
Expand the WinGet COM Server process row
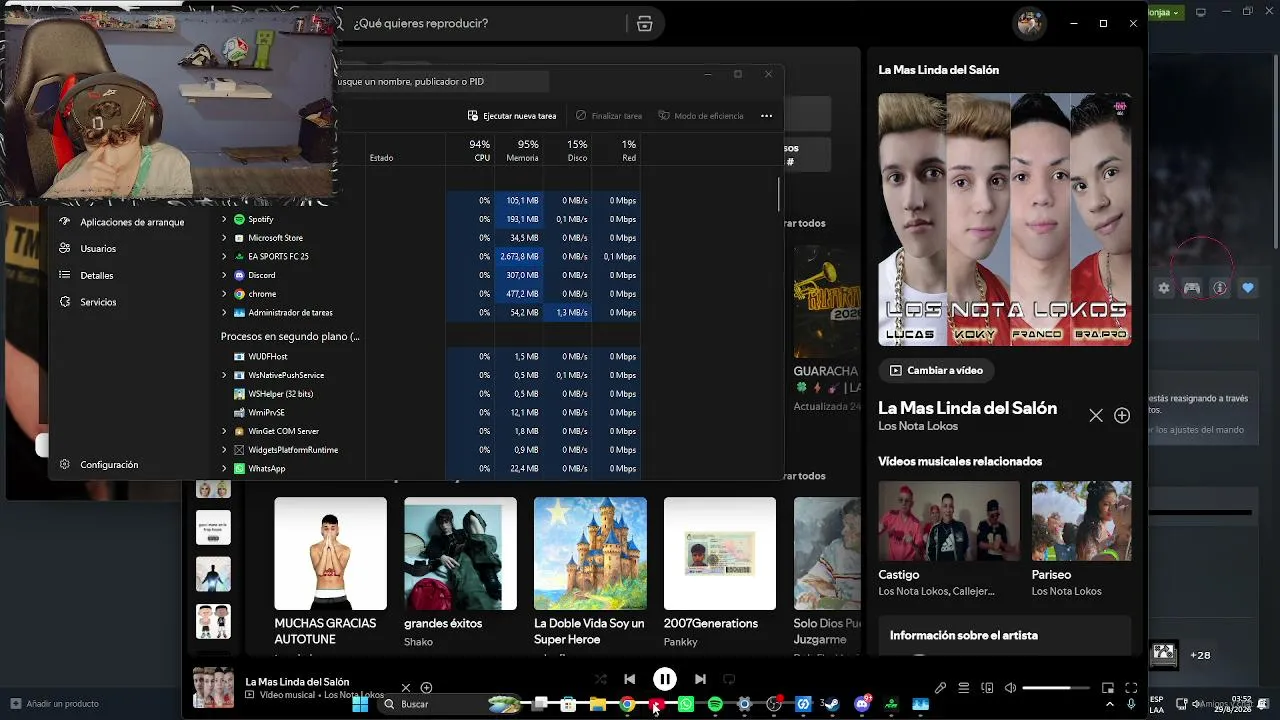tap(224, 431)
